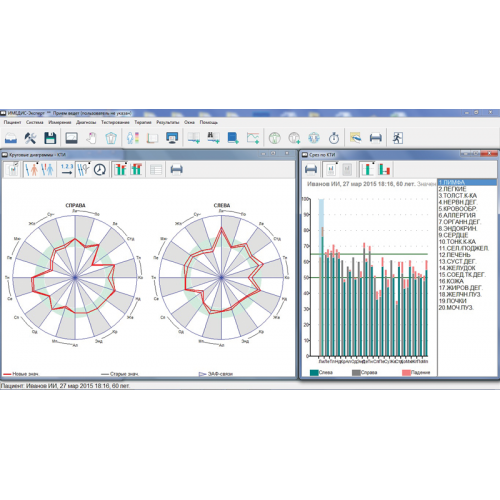Click the clock icon in the diagrams toolbar

click(99, 169)
